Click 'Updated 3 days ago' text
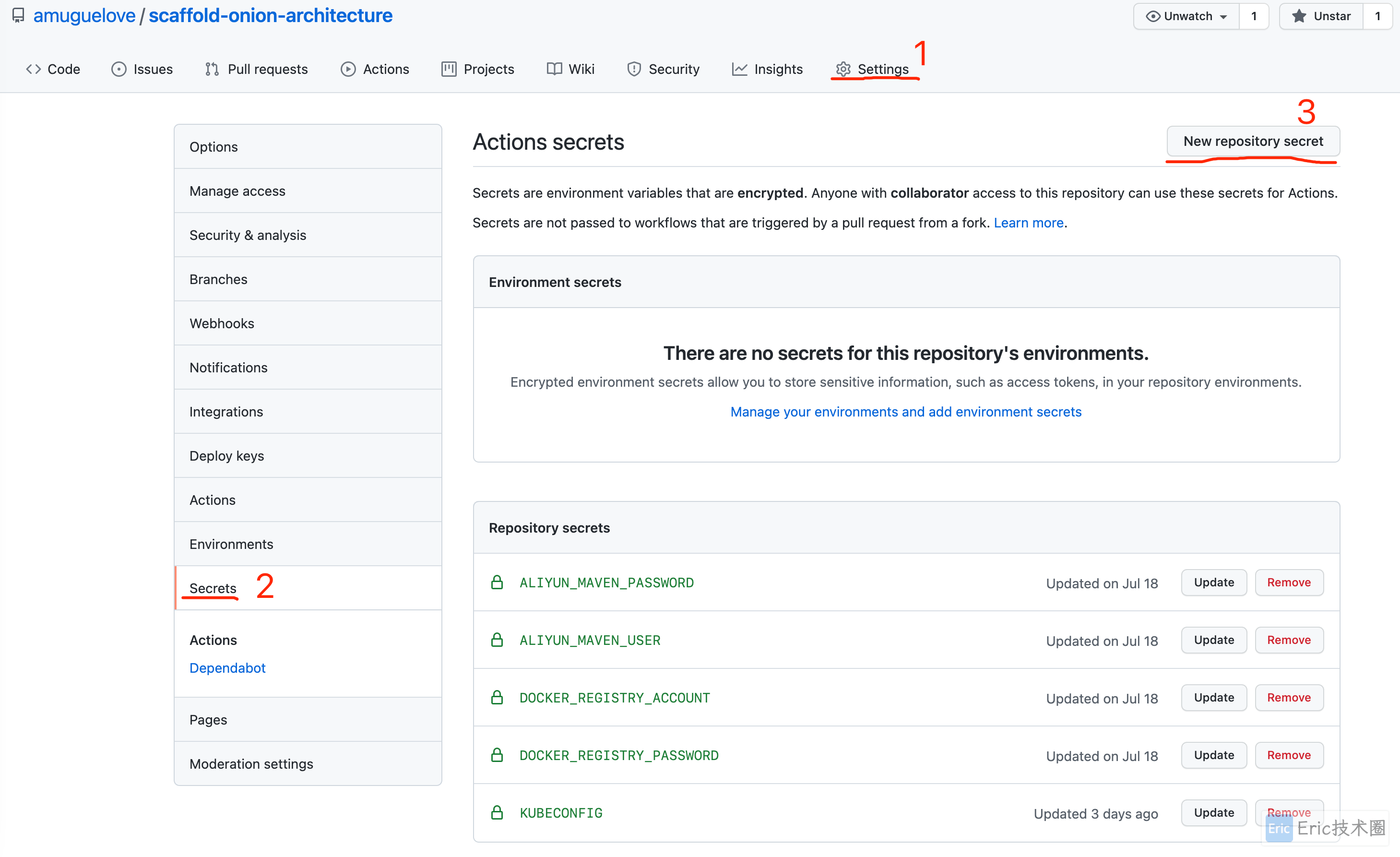The height and width of the screenshot is (857, 1400). pyautogui.click(x=1095, y=814)
